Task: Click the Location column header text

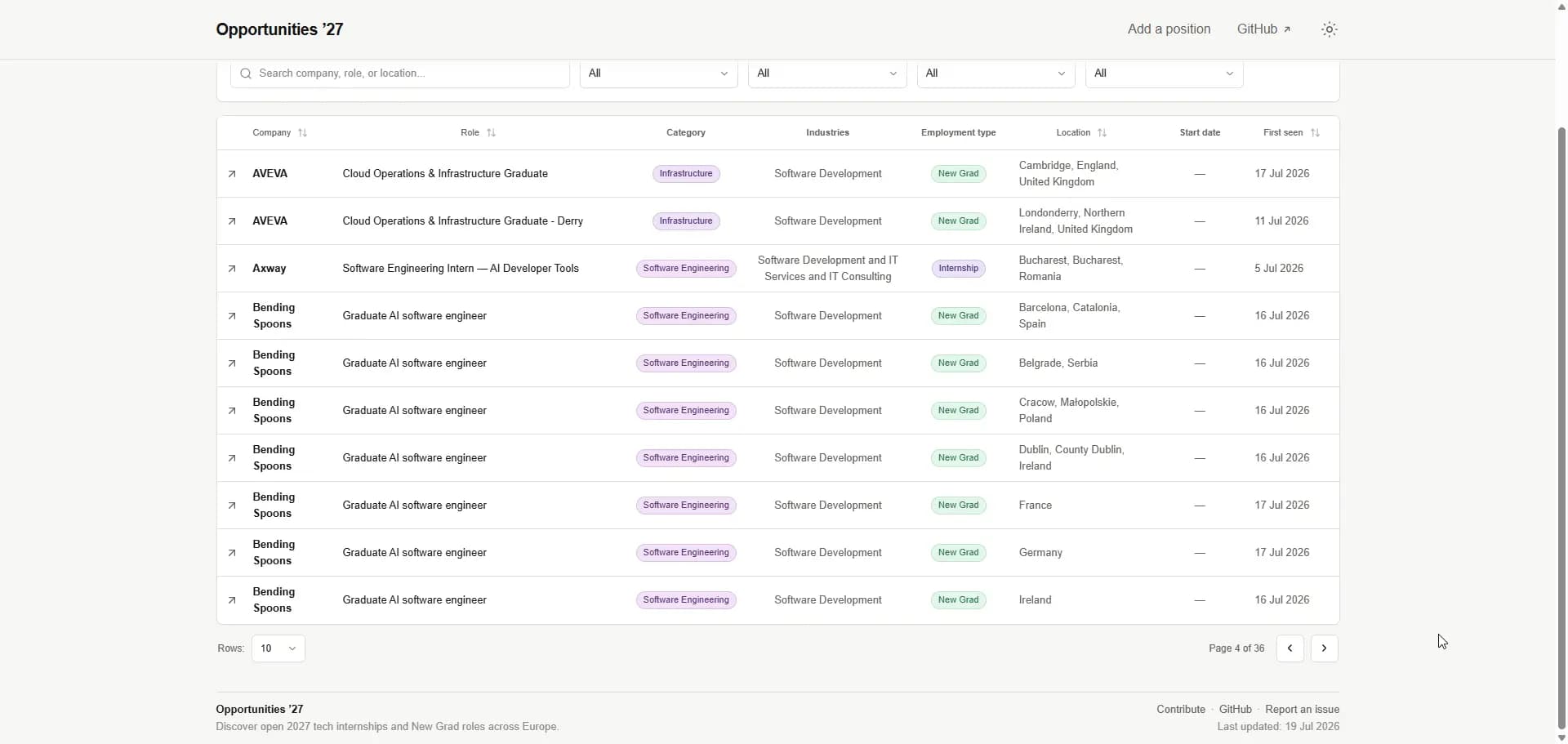Action: pos(1073,133)
